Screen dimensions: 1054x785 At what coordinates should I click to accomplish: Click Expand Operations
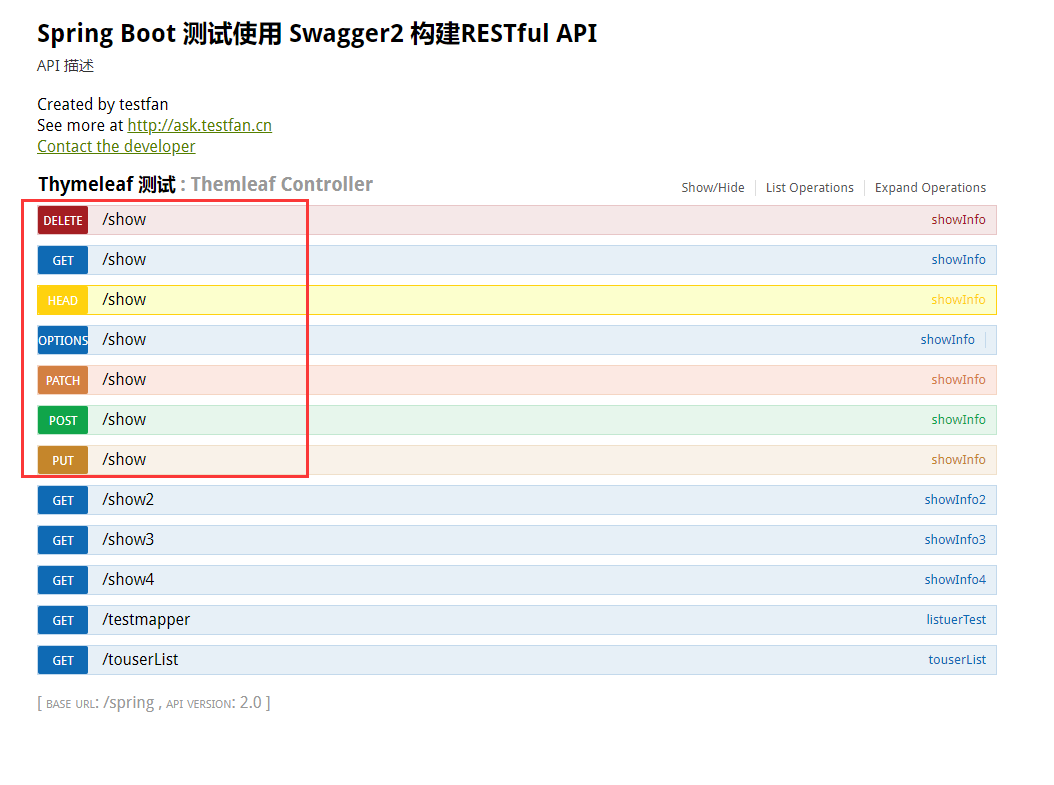click(930, 188)
